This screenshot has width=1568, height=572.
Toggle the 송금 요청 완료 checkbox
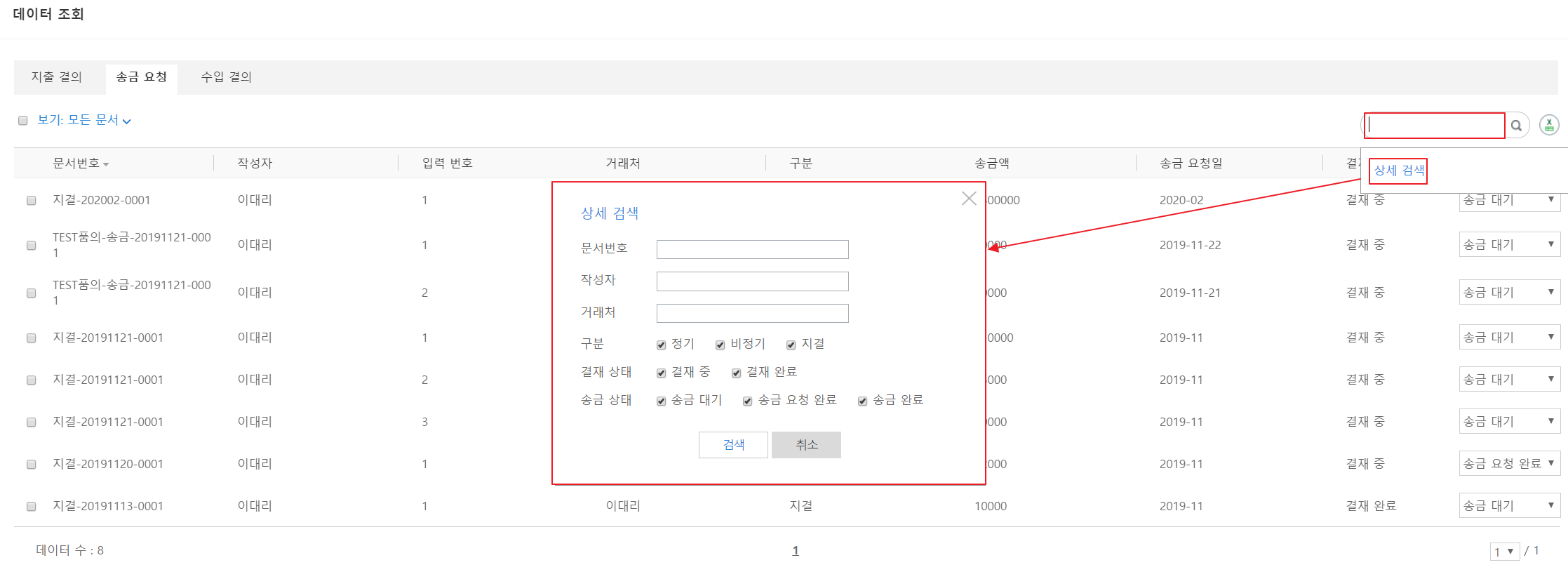[747, 401]
